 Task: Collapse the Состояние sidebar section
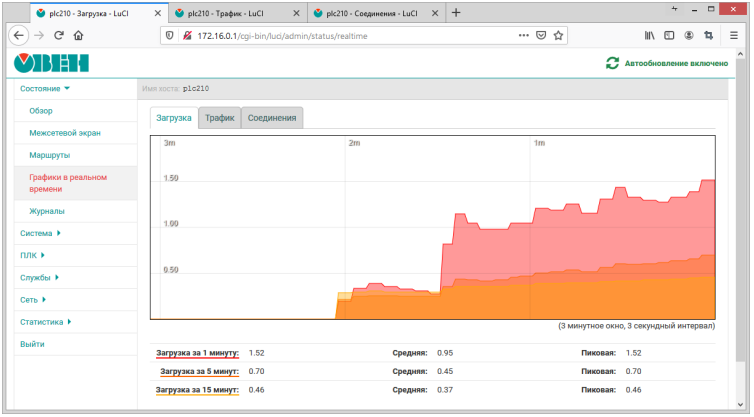pos(45,88)
